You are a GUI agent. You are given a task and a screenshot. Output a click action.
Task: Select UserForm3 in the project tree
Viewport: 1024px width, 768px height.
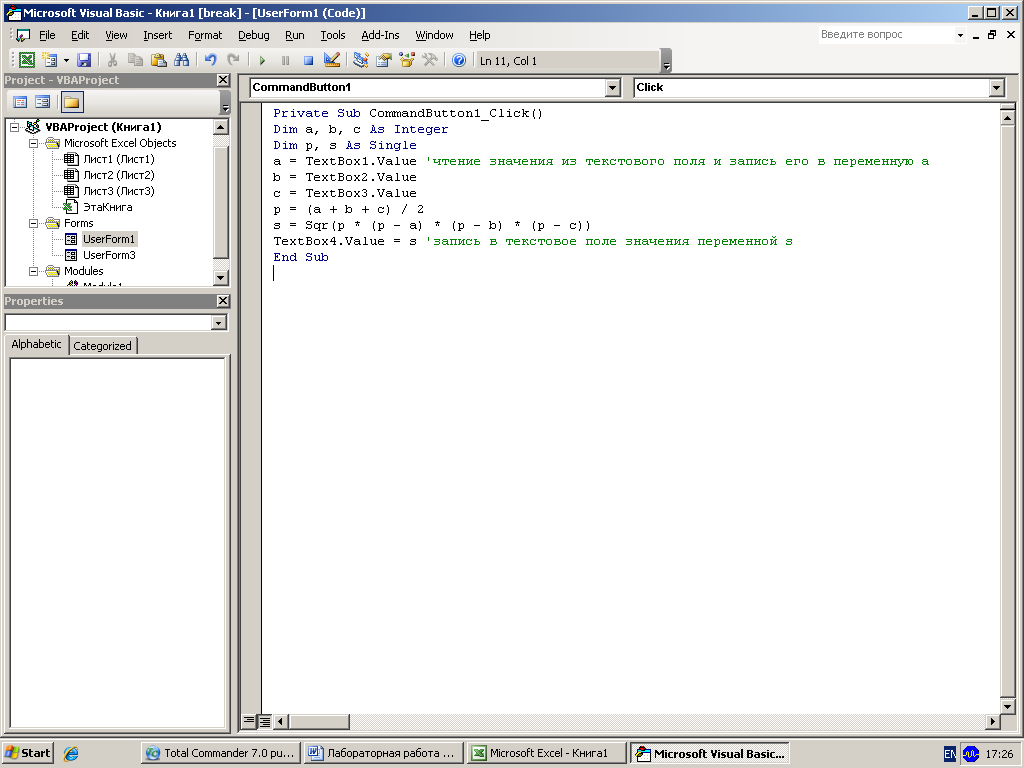pyautogui.click(x=109, y=255)
